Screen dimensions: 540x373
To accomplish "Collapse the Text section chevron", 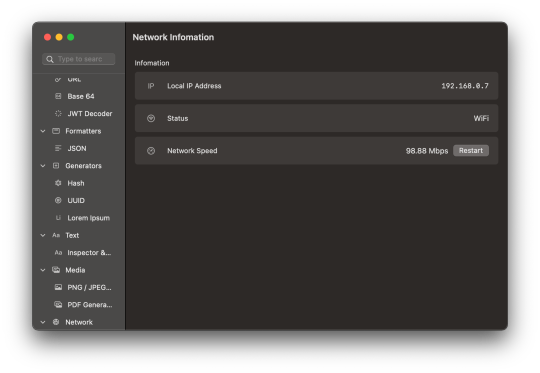I will tap(43, 235).
